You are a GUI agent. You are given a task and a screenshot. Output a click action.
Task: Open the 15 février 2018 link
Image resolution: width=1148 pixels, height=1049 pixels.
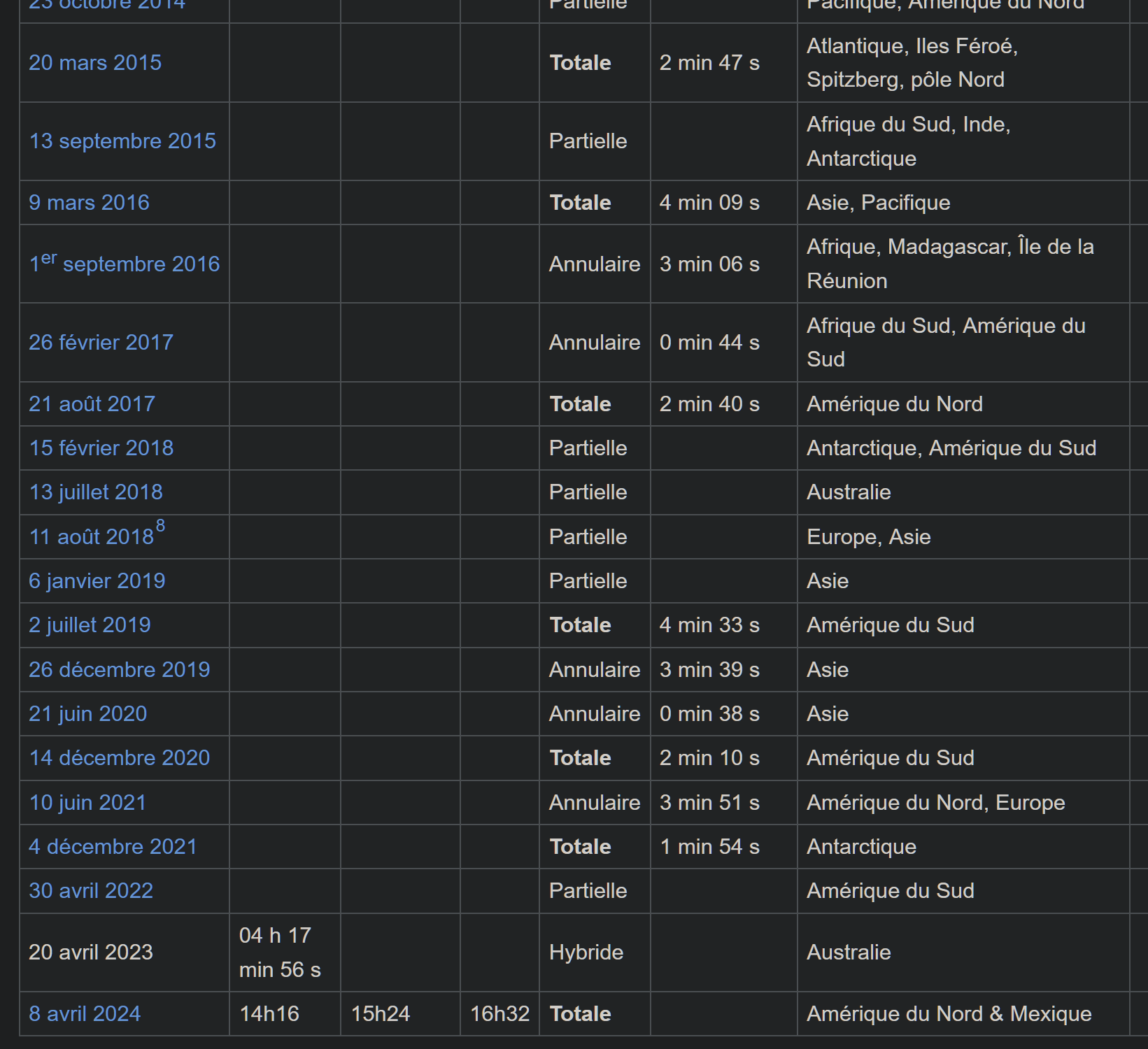tap(101, 448)
